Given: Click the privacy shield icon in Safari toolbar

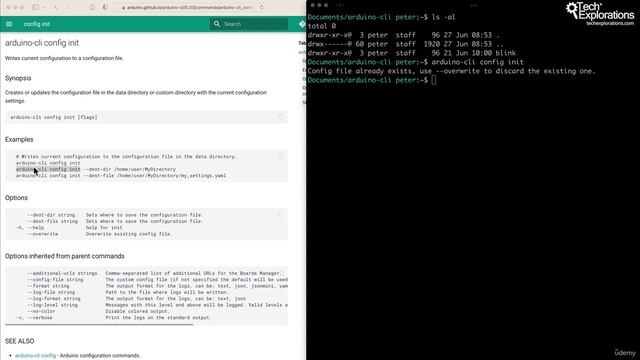Looking at the screenshot, I should click(92, 7).
